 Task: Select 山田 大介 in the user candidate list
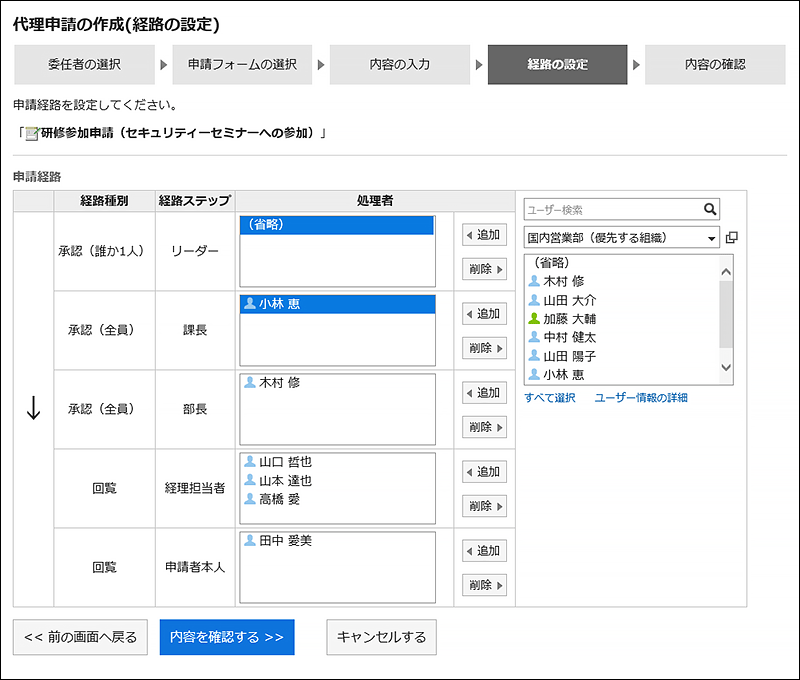(x=621, y=300)
